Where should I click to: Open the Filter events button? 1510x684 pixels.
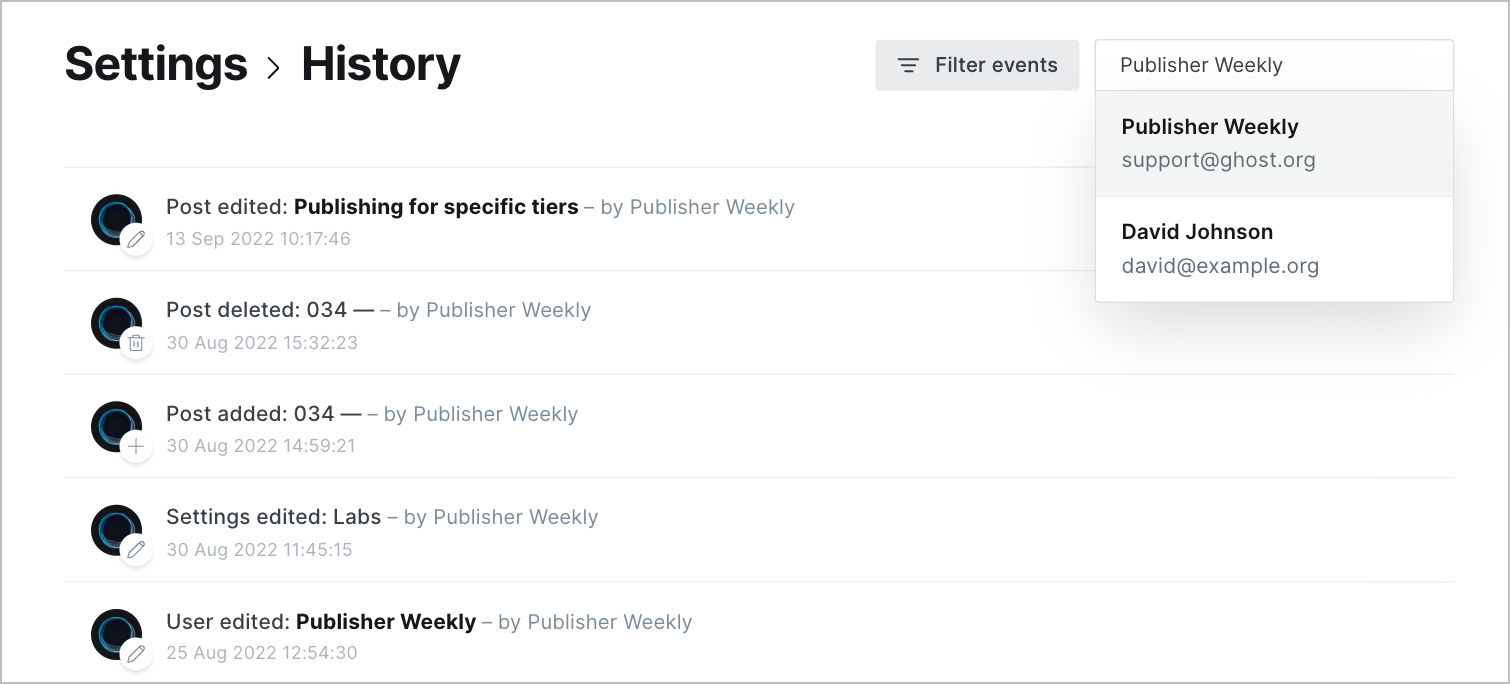click(x=977, y=65)
